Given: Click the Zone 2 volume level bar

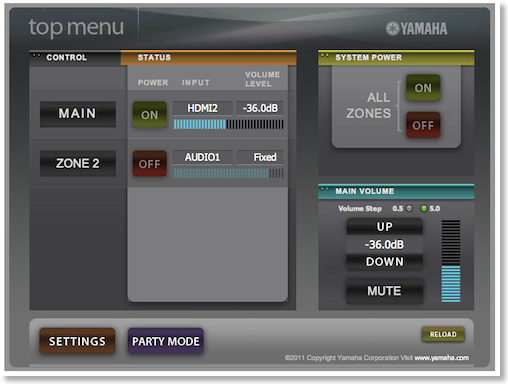Looking at the screenshot, I should tap(228, 173).
